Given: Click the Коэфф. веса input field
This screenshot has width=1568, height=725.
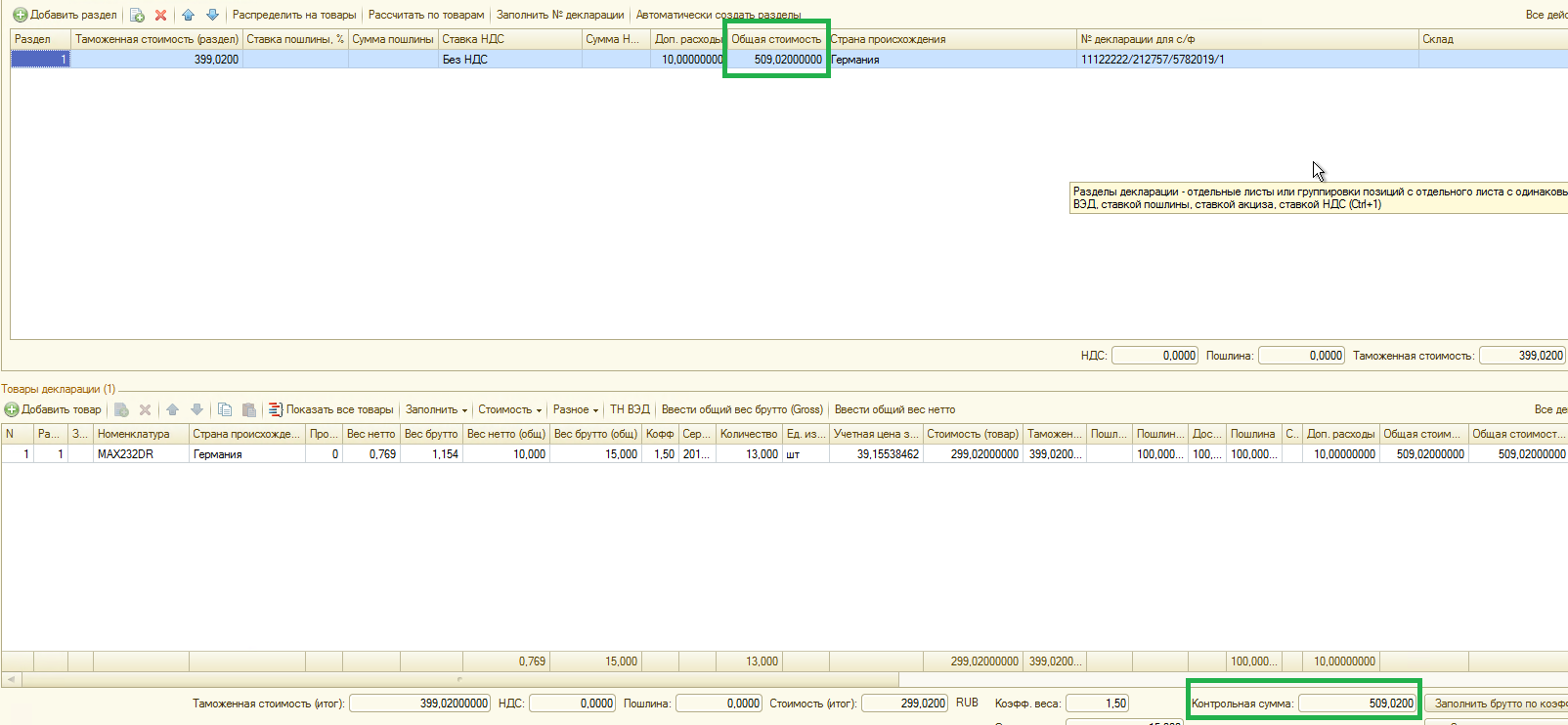Looking at the screenshot, I should [x=1097, y=704].
